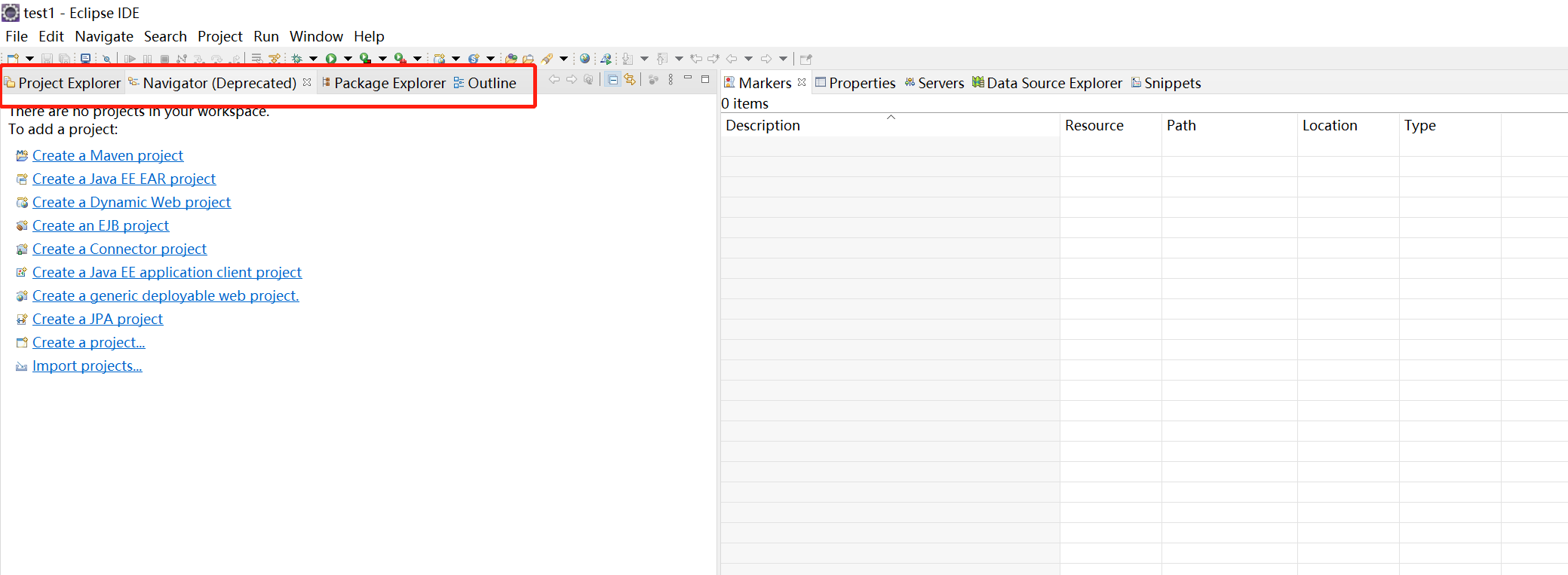Toggle Pin Editor icon
The width and height of the screenshot is (1568, 575).
tap(805, 58)
